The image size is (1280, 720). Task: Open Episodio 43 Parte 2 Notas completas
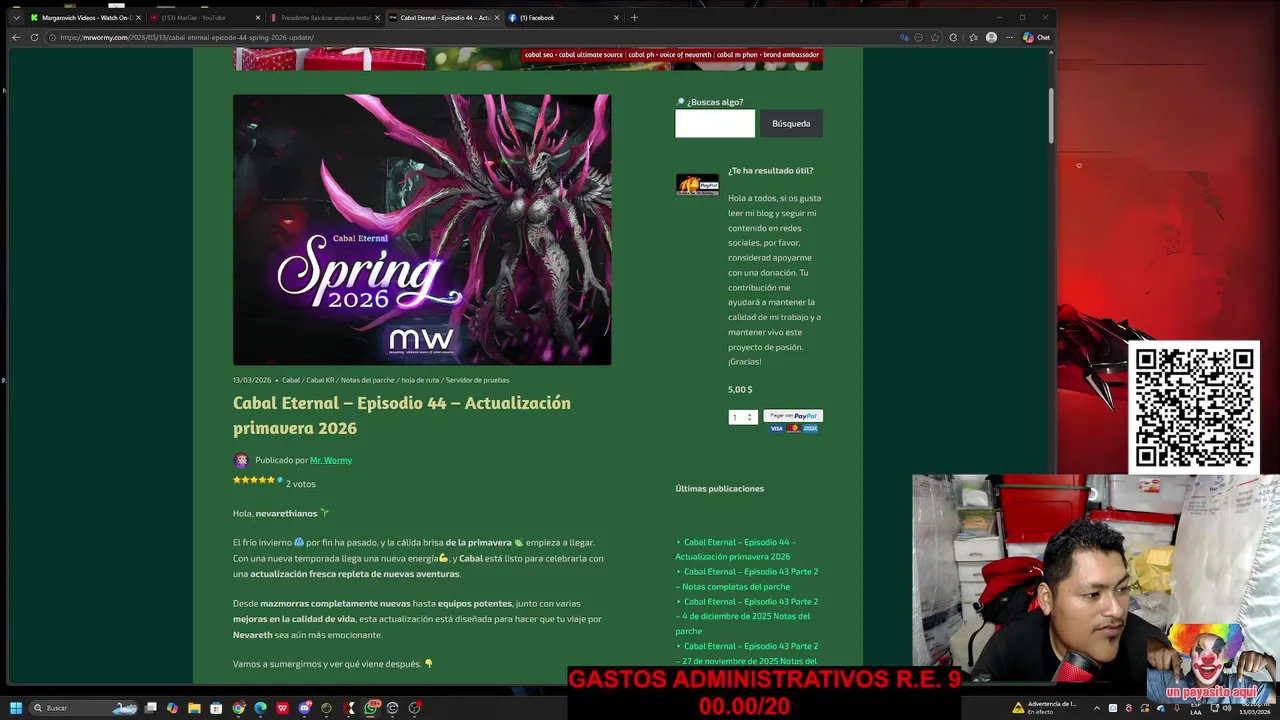coord(747,579)
